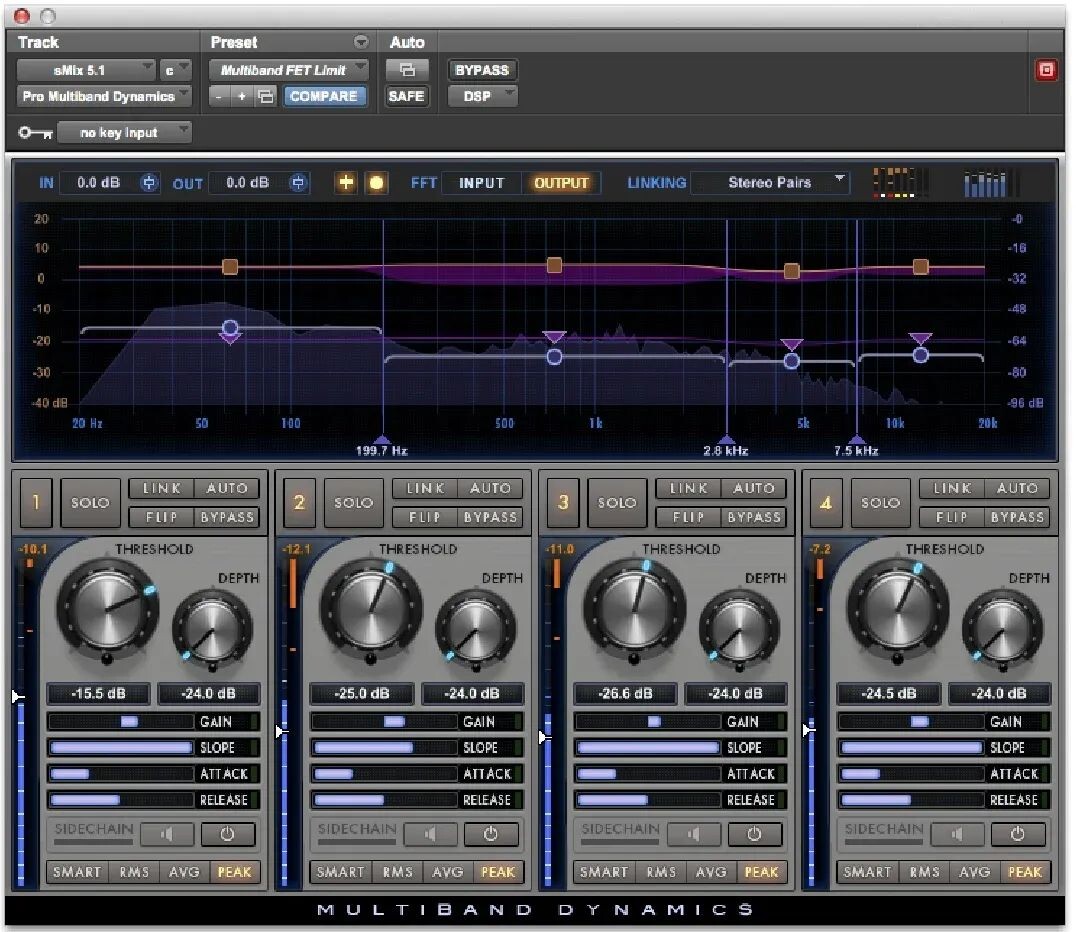Toggle AUTO on band 4

pyautogui.click(x=1018, y=489)
